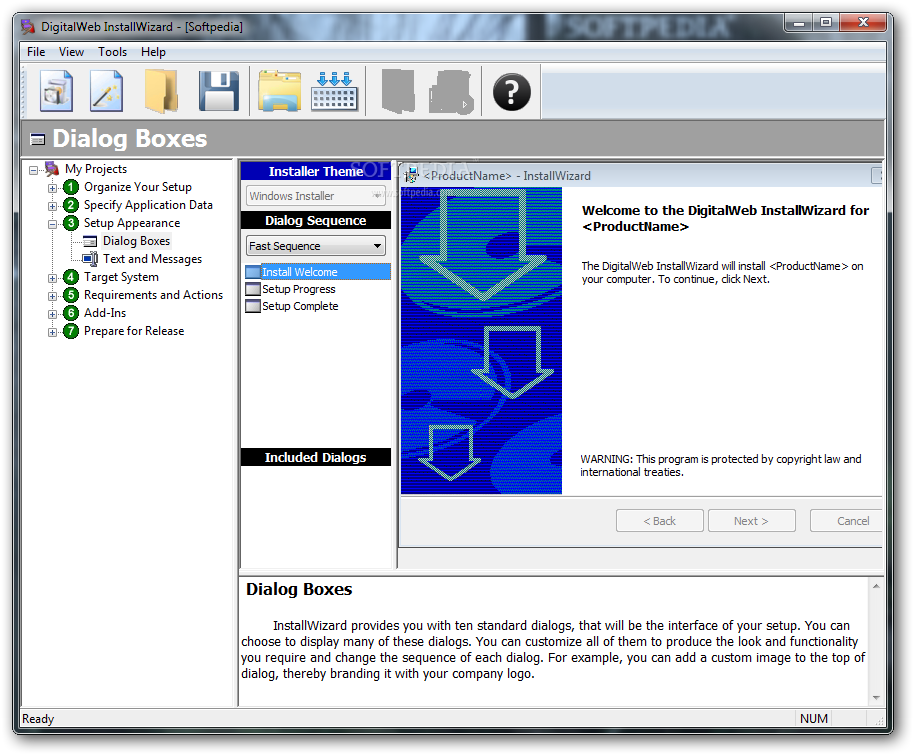Toggle the Setup Progress dialog checkbox

(x=253, y=289)
